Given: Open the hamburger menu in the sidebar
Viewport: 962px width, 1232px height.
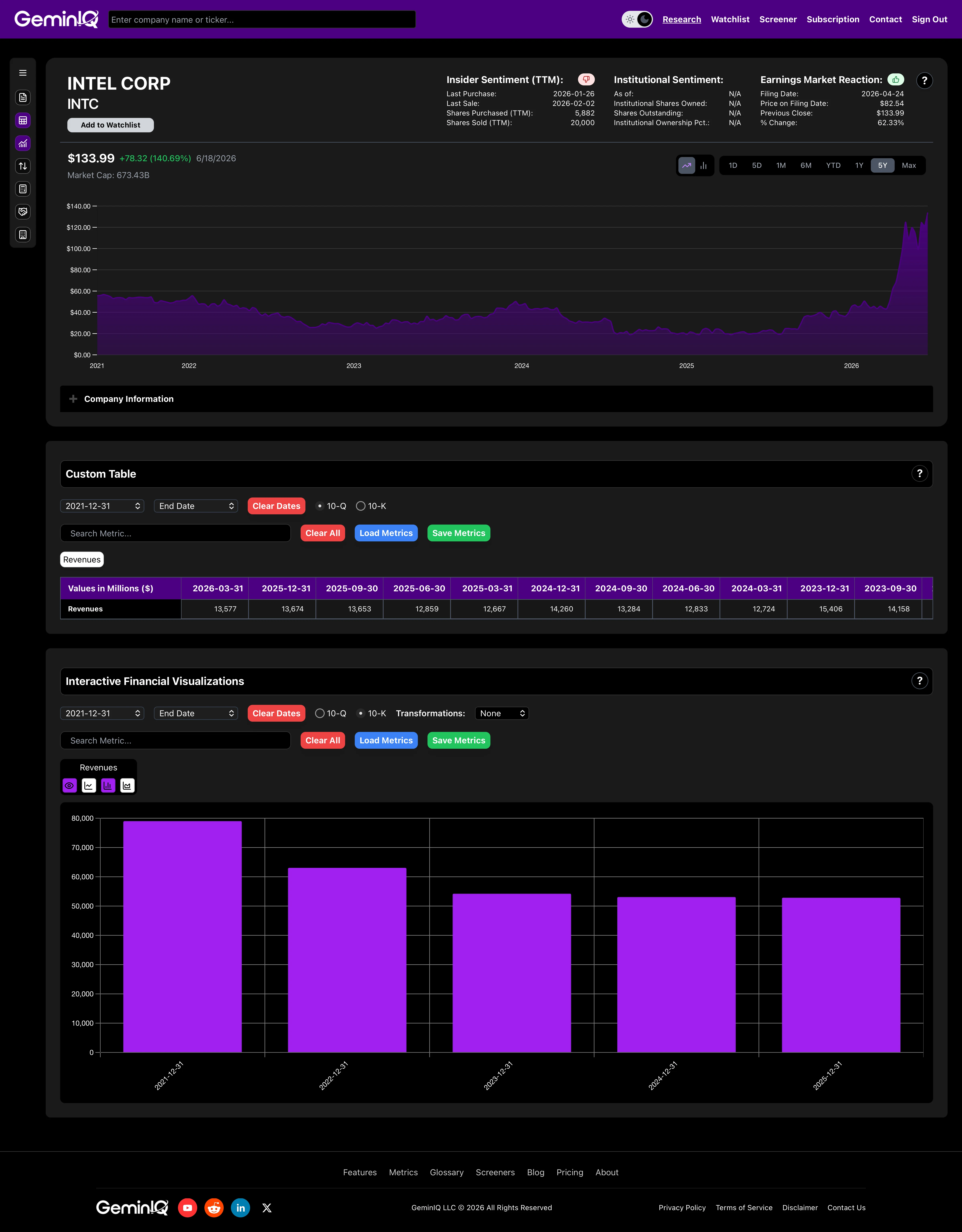Looking at the screenshot, I should [x=23, y=73].
